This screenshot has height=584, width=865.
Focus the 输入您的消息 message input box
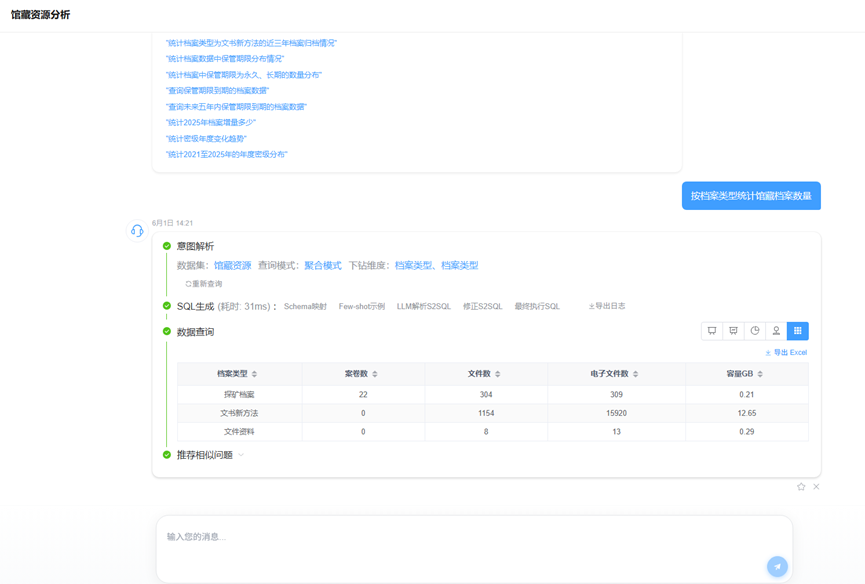(474, 549)
